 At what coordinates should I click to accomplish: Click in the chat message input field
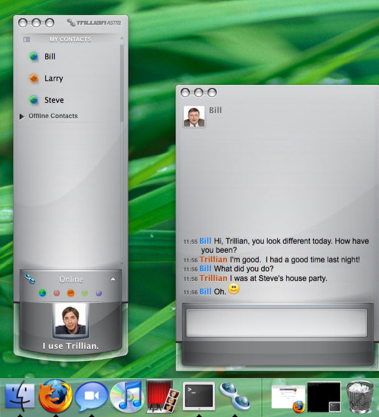click(x=276, y=323)
